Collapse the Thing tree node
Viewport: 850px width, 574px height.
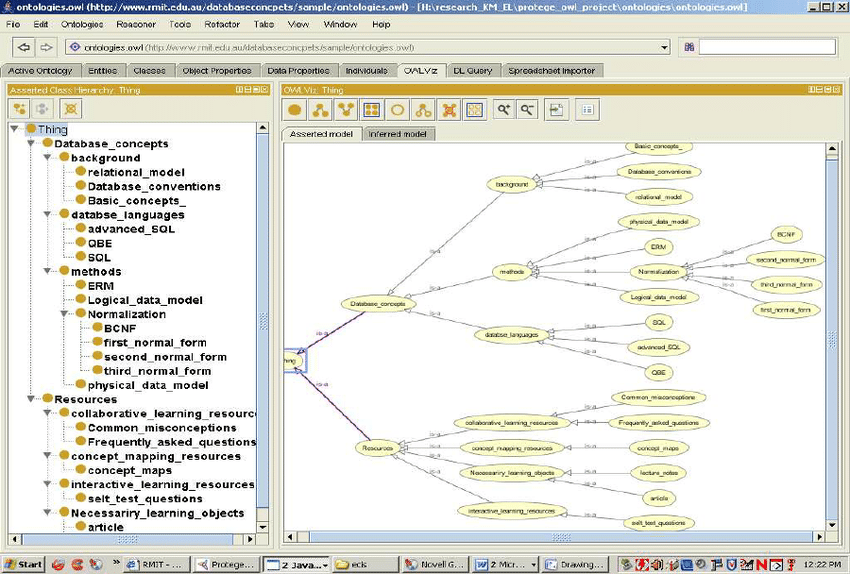pos(15,129)
